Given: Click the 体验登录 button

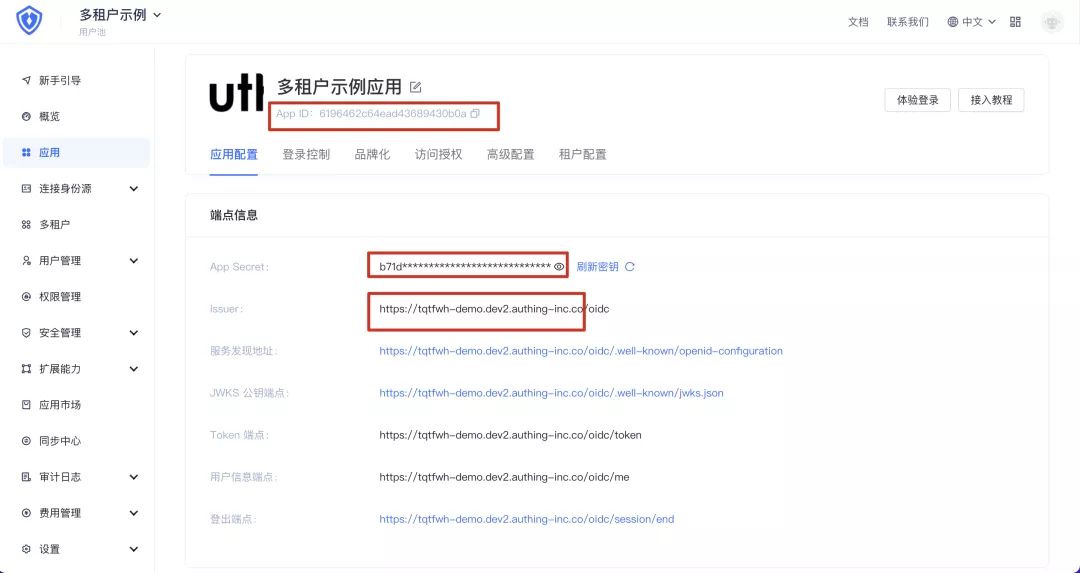Looking at the screenshot, I should click(917, 100).
